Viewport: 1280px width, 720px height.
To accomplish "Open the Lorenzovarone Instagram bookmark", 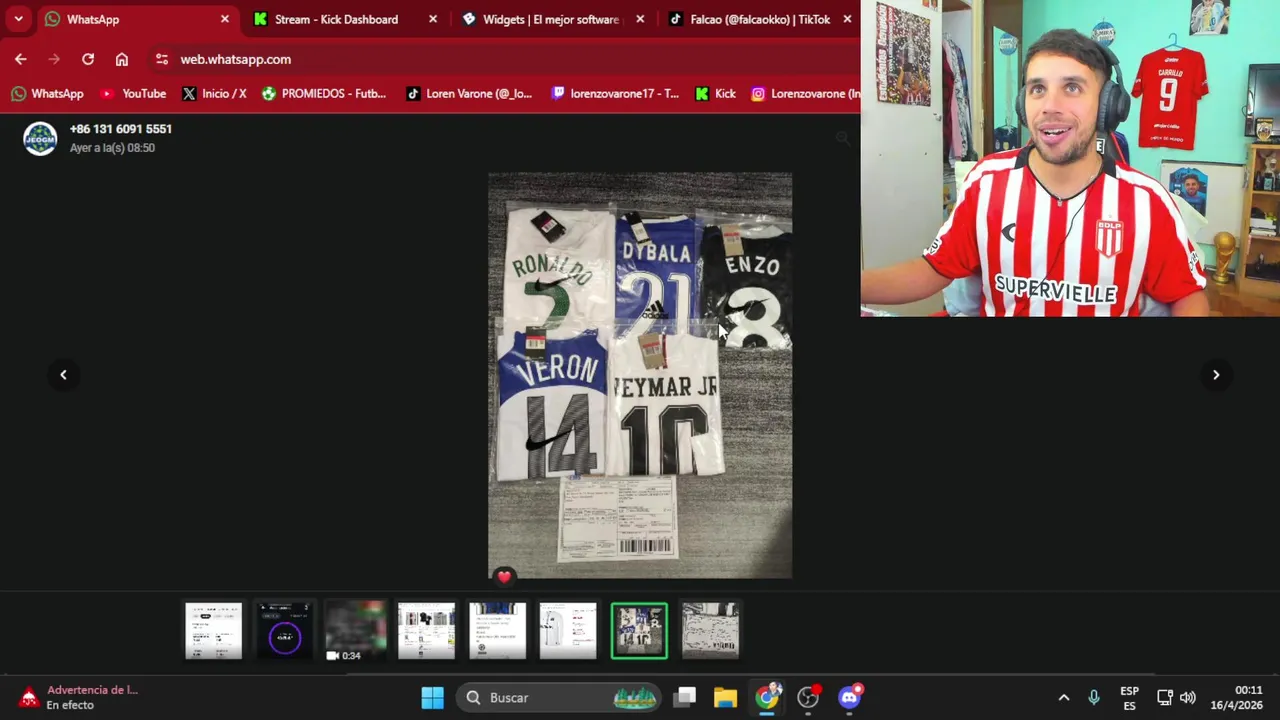I will point(805,94).
